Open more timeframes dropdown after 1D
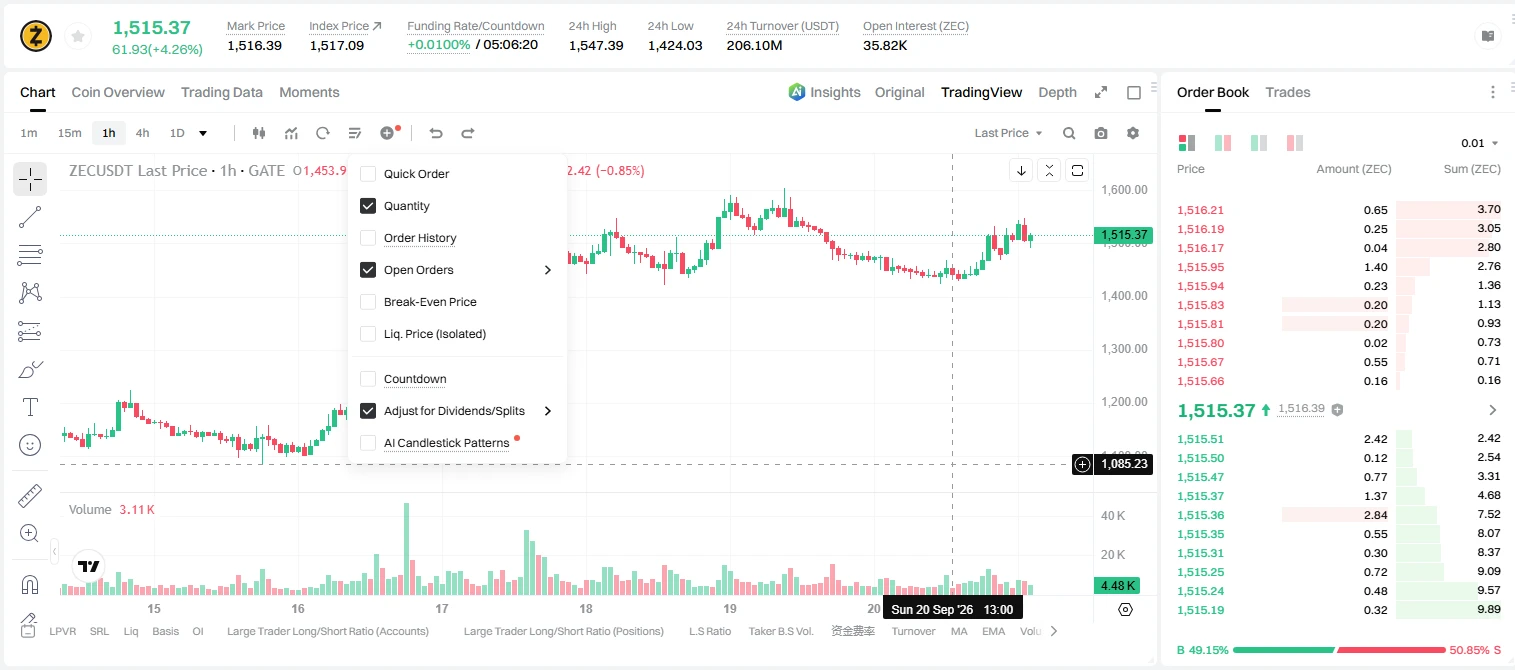This screenshot has width=1515, height=670. click(x=203, y=133)
